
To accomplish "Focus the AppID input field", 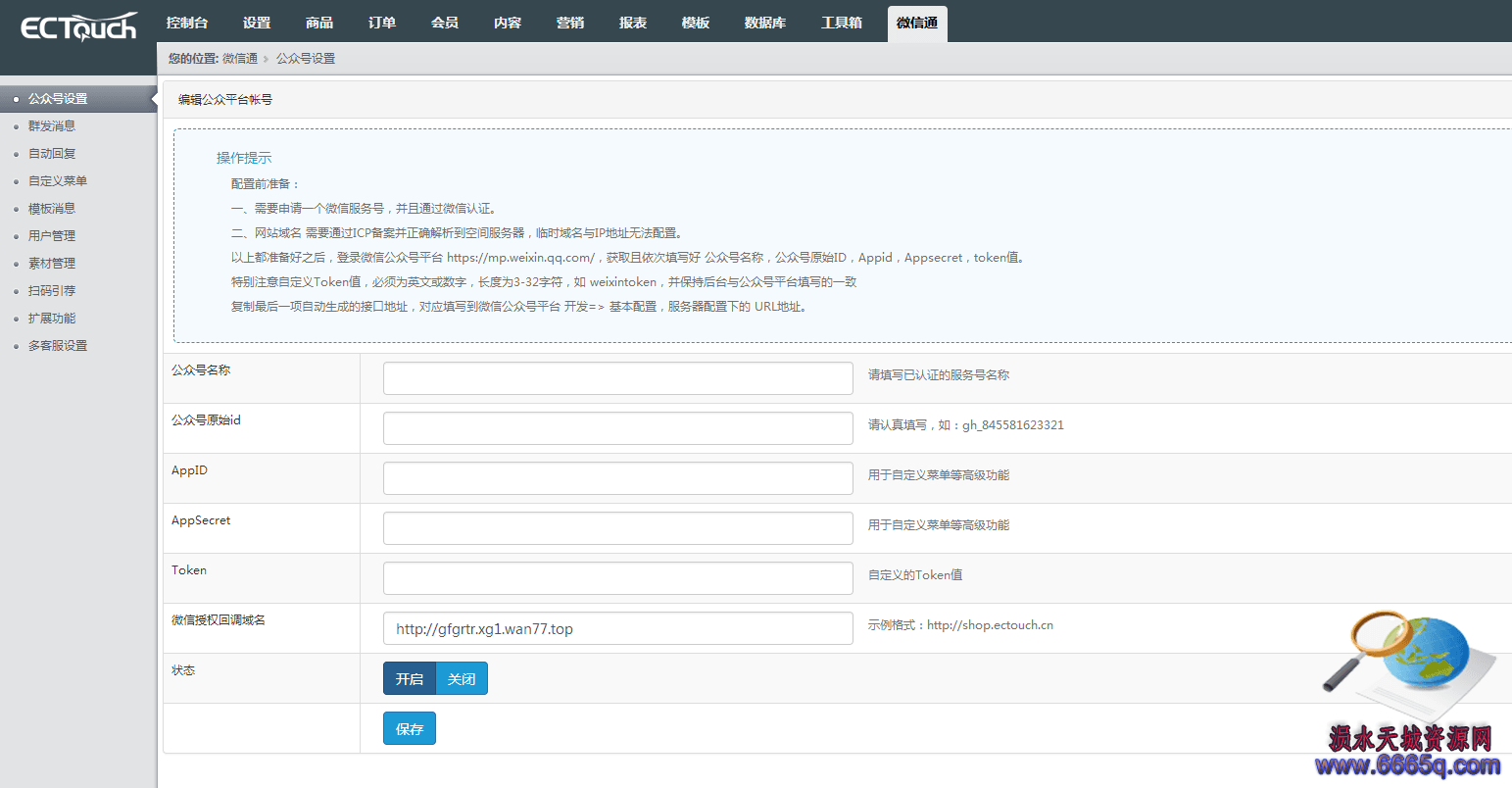I will click(618, 478).
